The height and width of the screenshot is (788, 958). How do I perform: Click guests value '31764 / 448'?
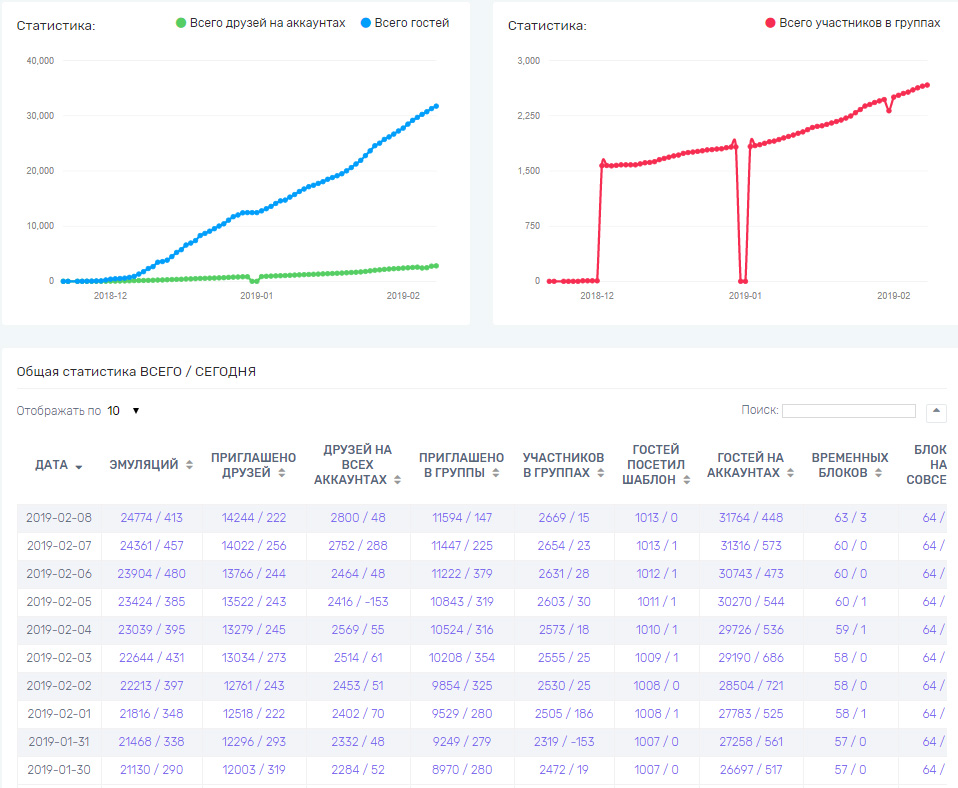point(750,518)
